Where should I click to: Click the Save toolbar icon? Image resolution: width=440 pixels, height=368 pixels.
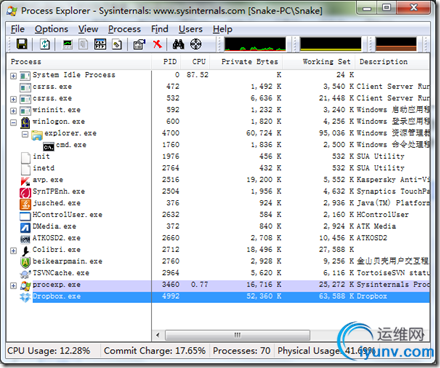click(22, 44)
